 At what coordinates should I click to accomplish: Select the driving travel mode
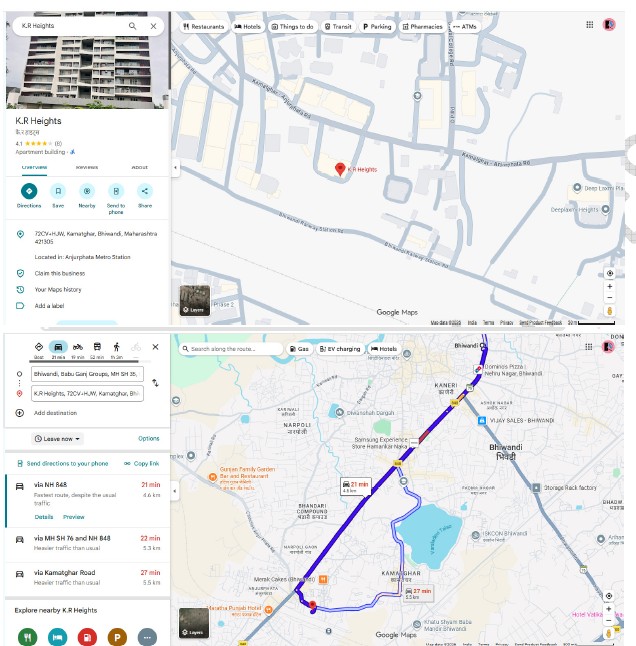coord(58,347)
